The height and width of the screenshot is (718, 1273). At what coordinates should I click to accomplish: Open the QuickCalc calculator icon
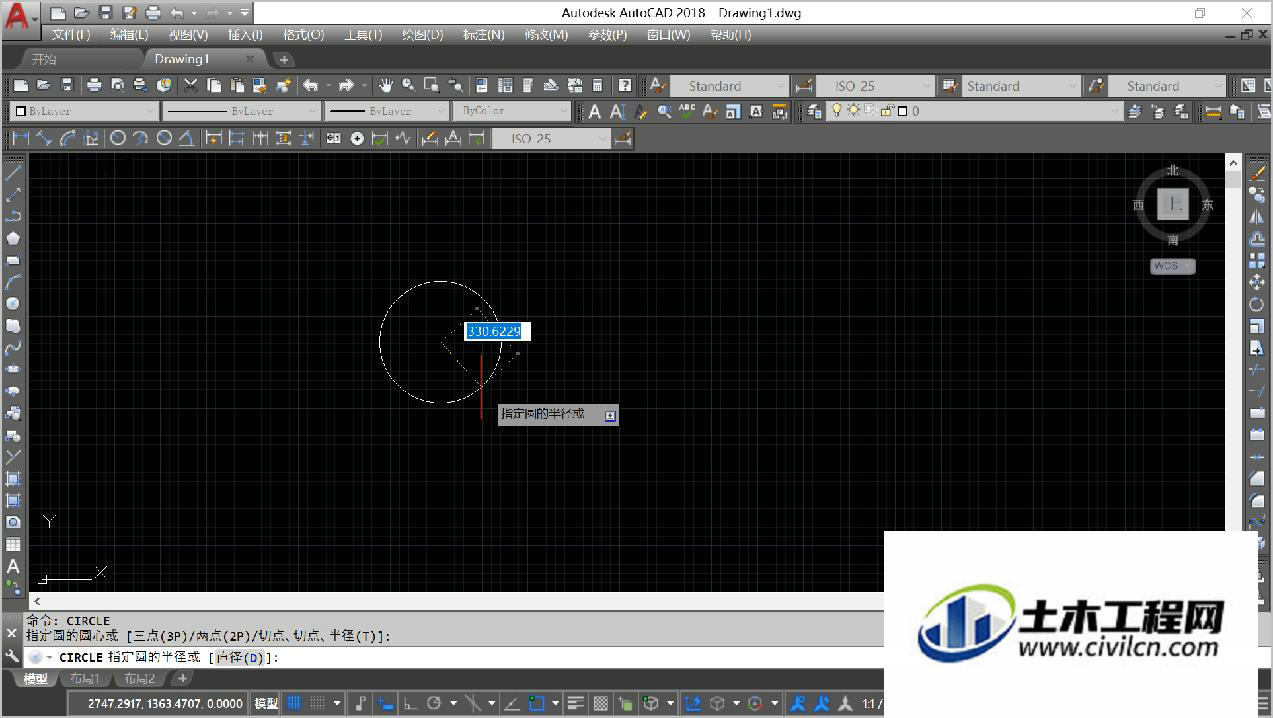(598, 86)
